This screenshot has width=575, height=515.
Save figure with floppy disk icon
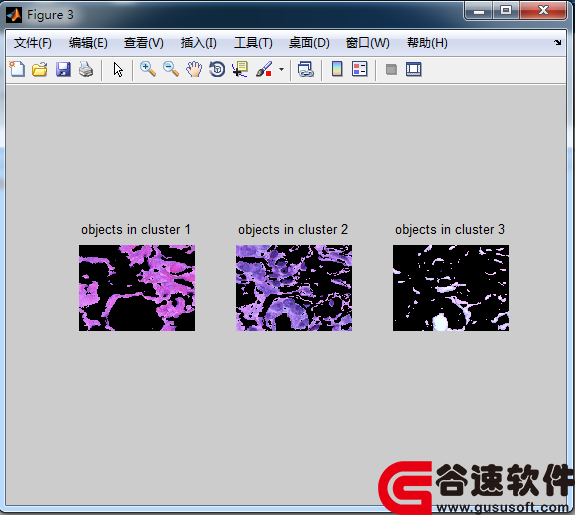pyautogui.click(x=63, y=69)
